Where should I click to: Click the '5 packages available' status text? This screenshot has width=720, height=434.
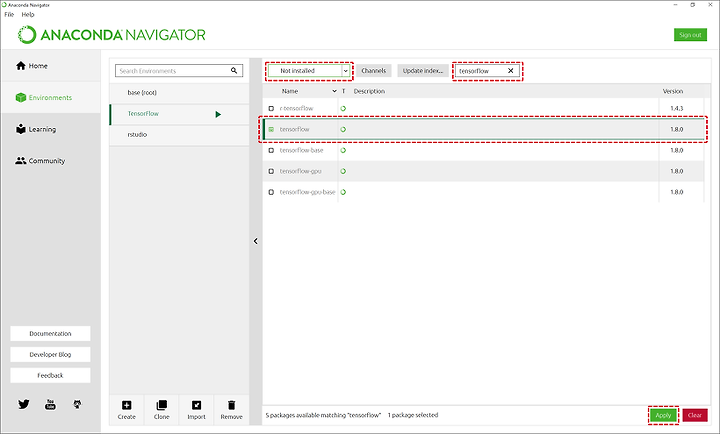[323, 415]
